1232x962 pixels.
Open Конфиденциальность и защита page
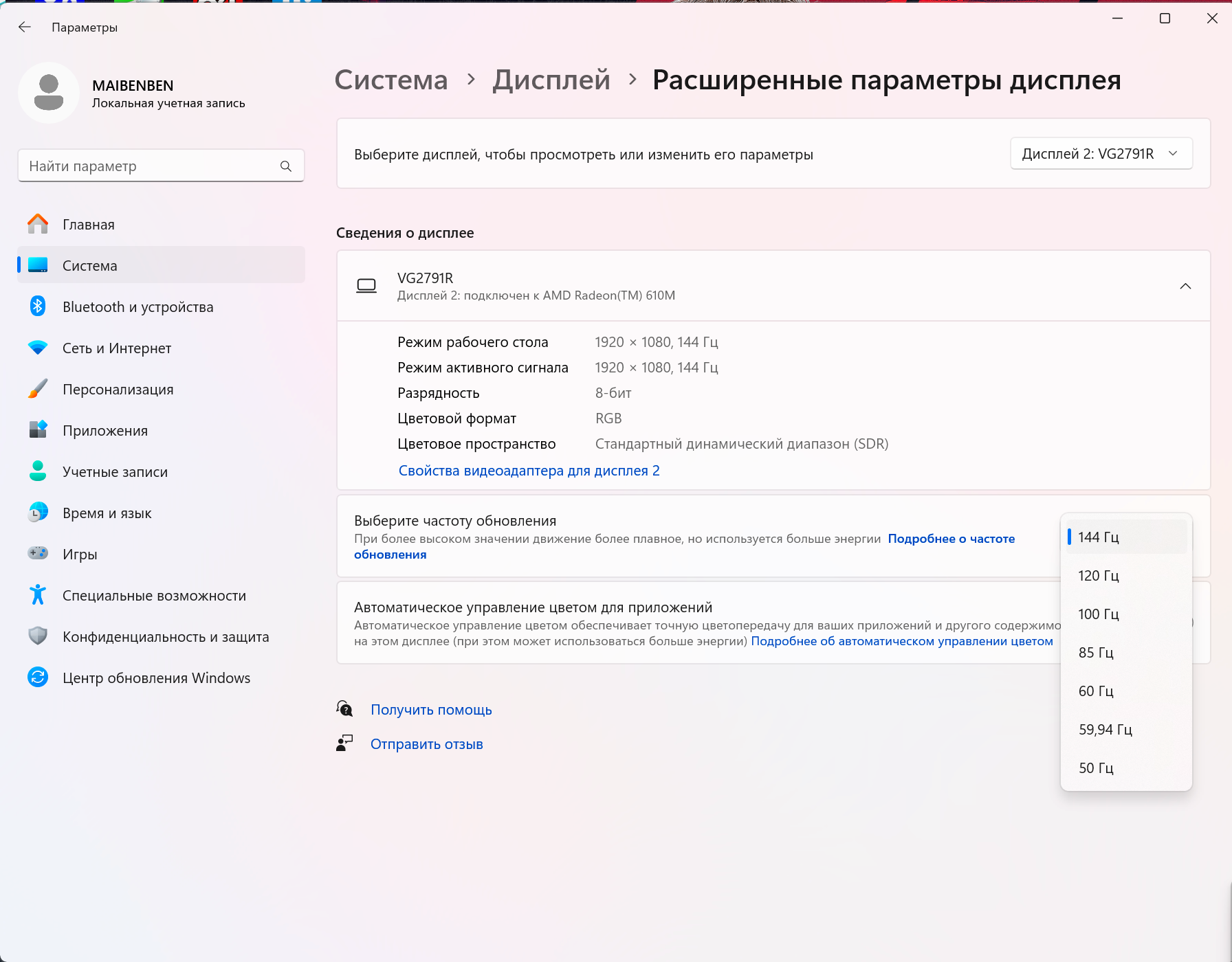(165, 637)
